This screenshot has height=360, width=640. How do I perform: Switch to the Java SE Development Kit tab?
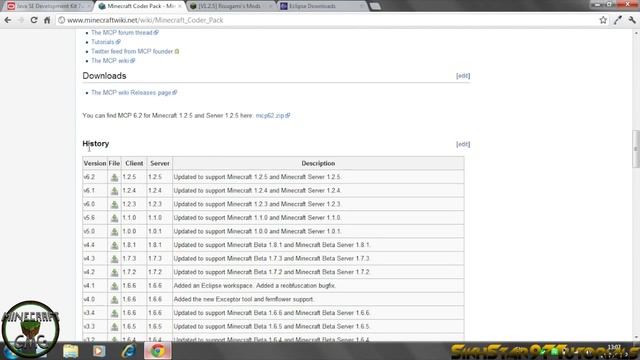(48, 6)
